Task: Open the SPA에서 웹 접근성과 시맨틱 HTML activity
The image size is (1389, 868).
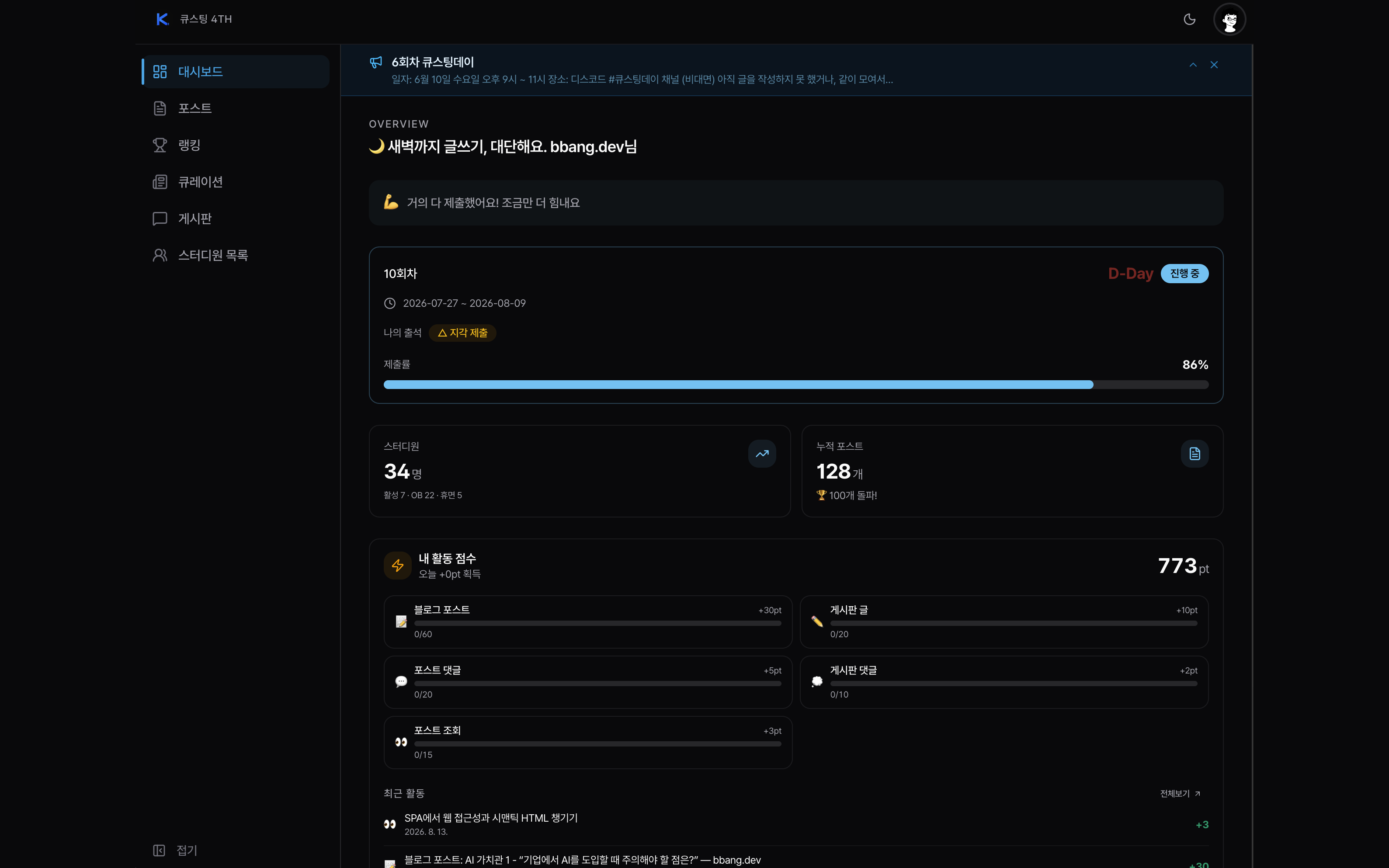Action: (x=796, y=824)
